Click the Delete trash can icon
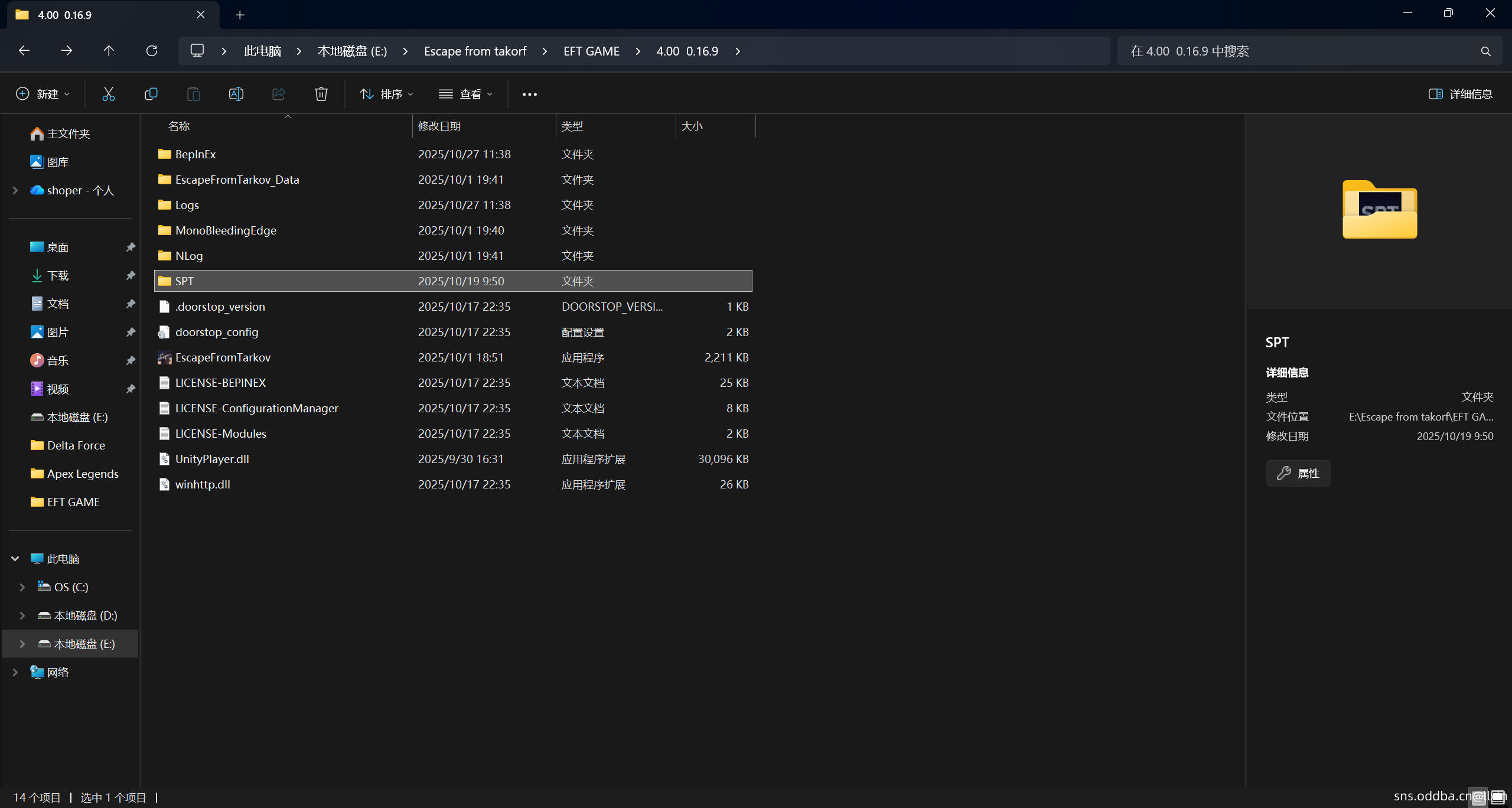1512x808 pixels. [321, 94]
